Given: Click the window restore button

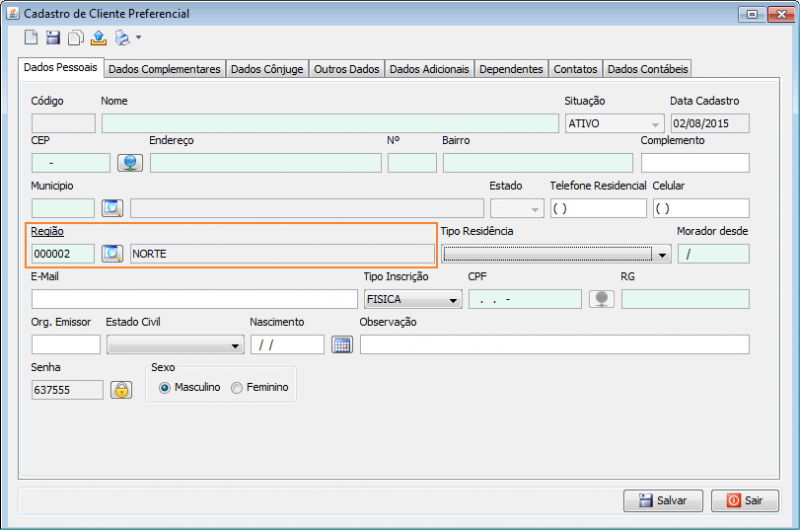Looking at the screenshot, I should point(752,14).
